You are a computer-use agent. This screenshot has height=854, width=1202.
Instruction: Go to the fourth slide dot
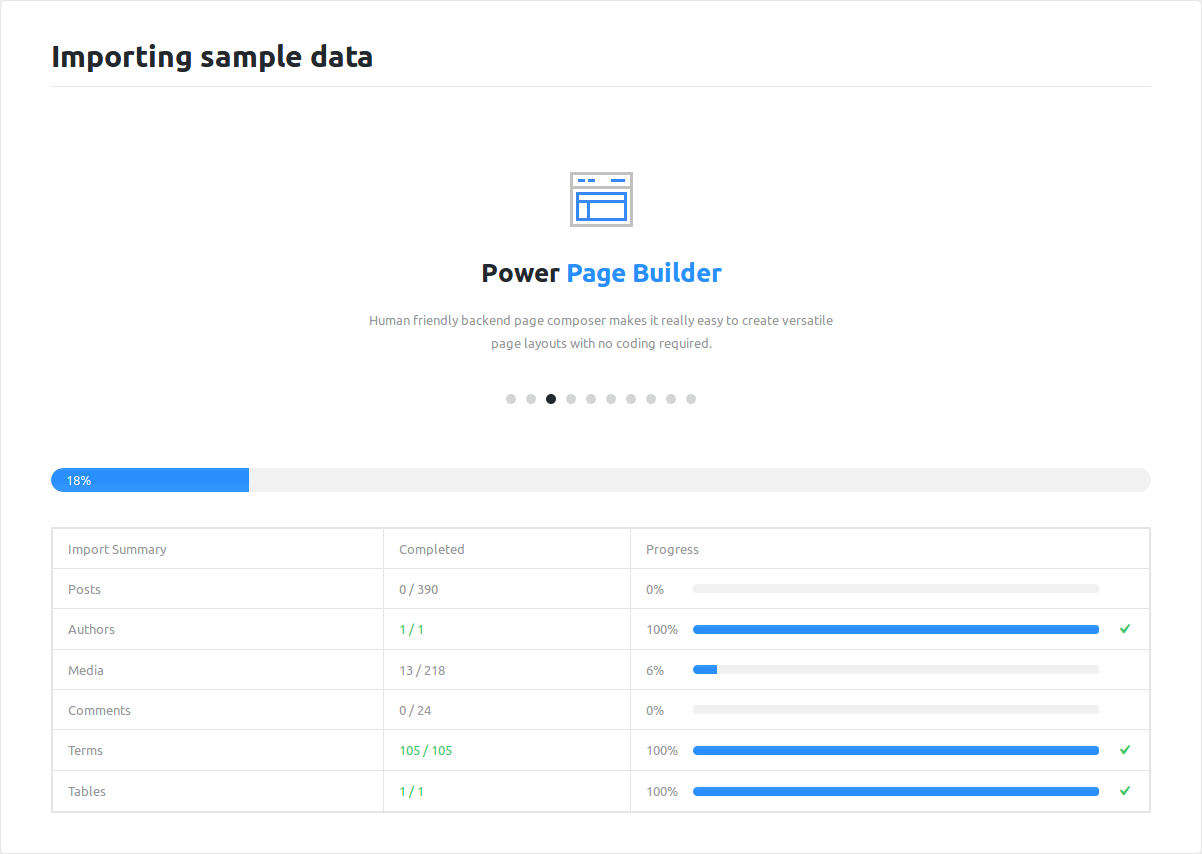point(571,399)
